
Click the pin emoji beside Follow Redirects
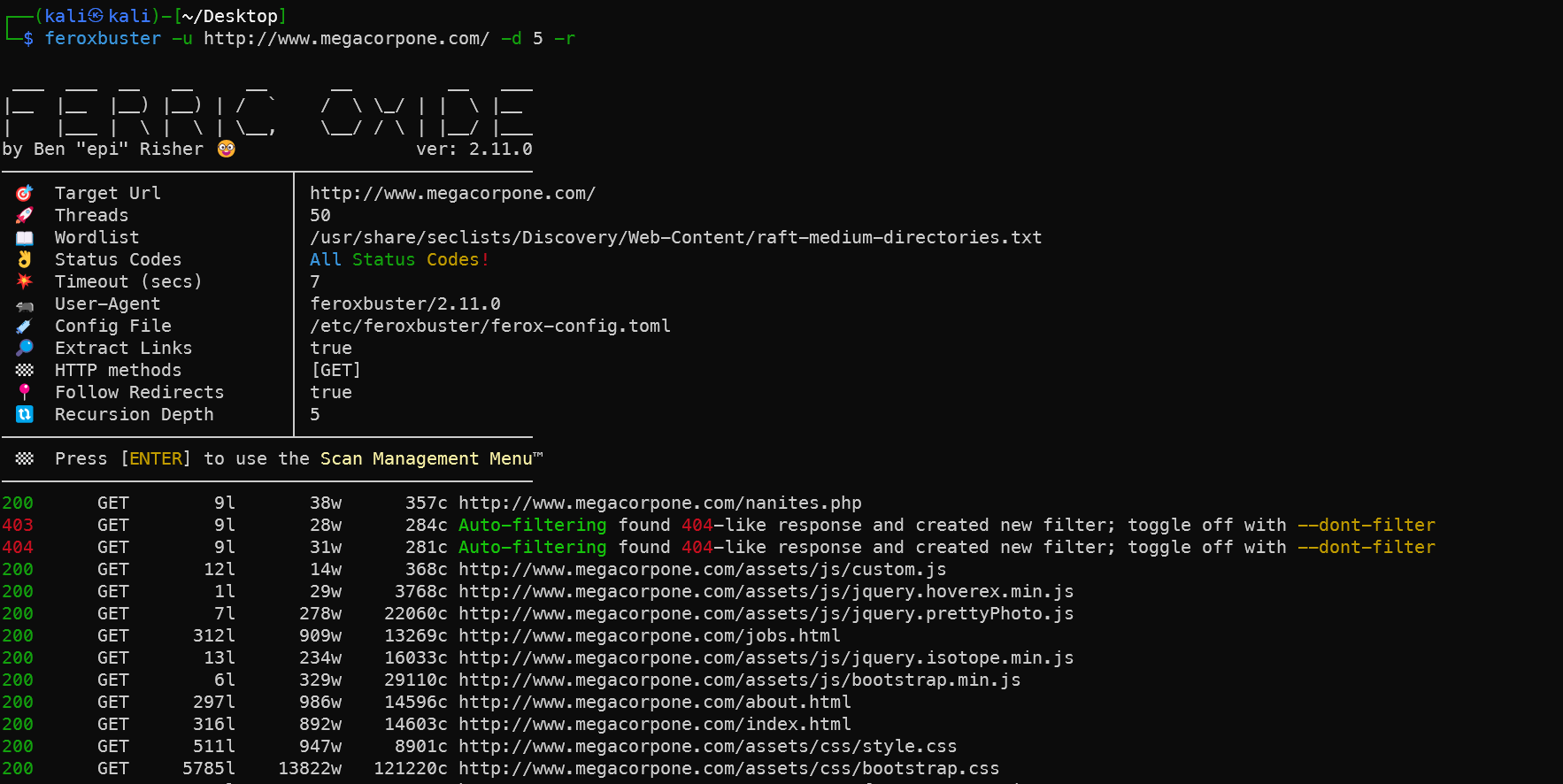25,392
